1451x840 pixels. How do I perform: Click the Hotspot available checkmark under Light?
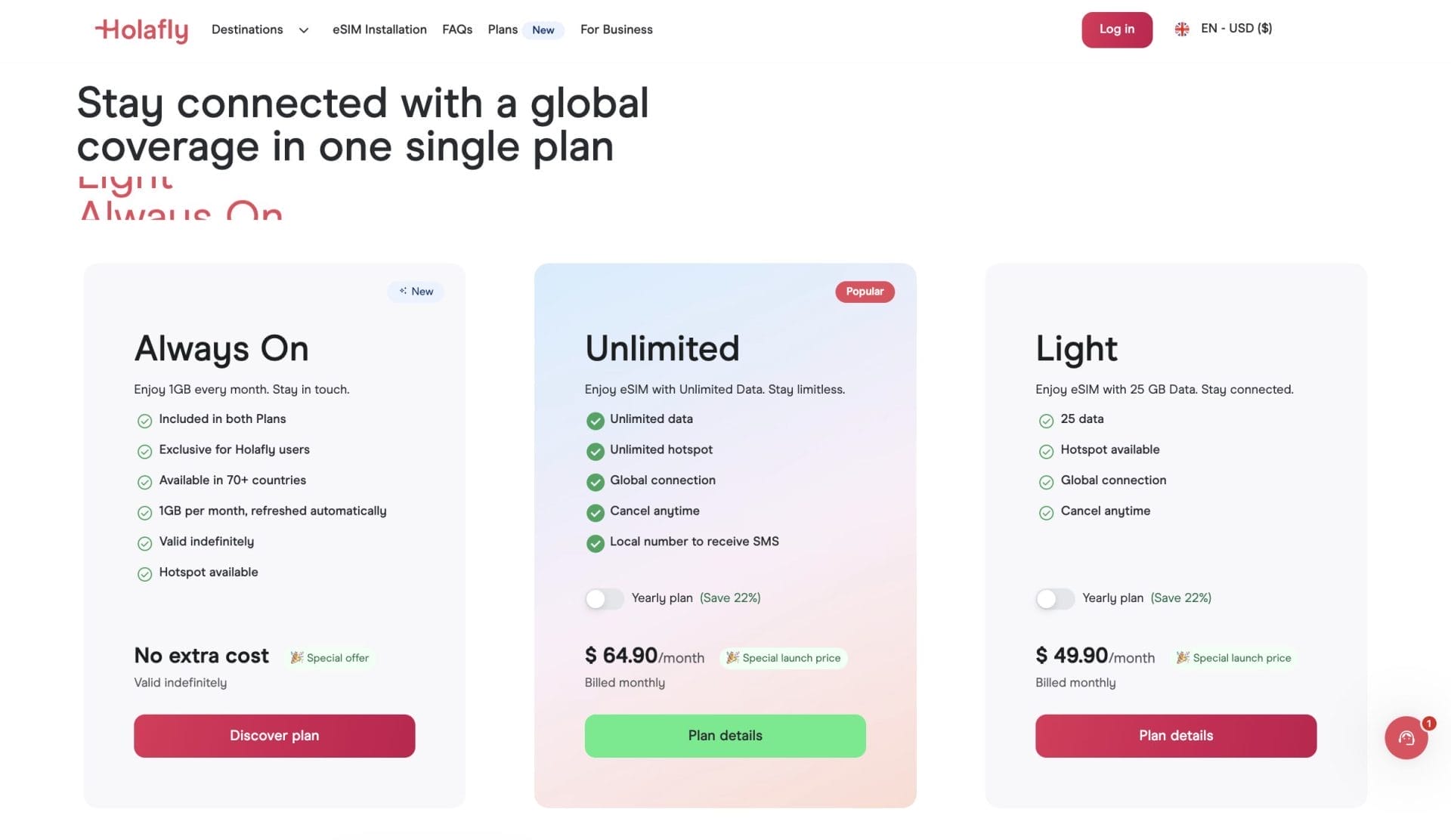pyautogui.click(x=1046, y=452)
